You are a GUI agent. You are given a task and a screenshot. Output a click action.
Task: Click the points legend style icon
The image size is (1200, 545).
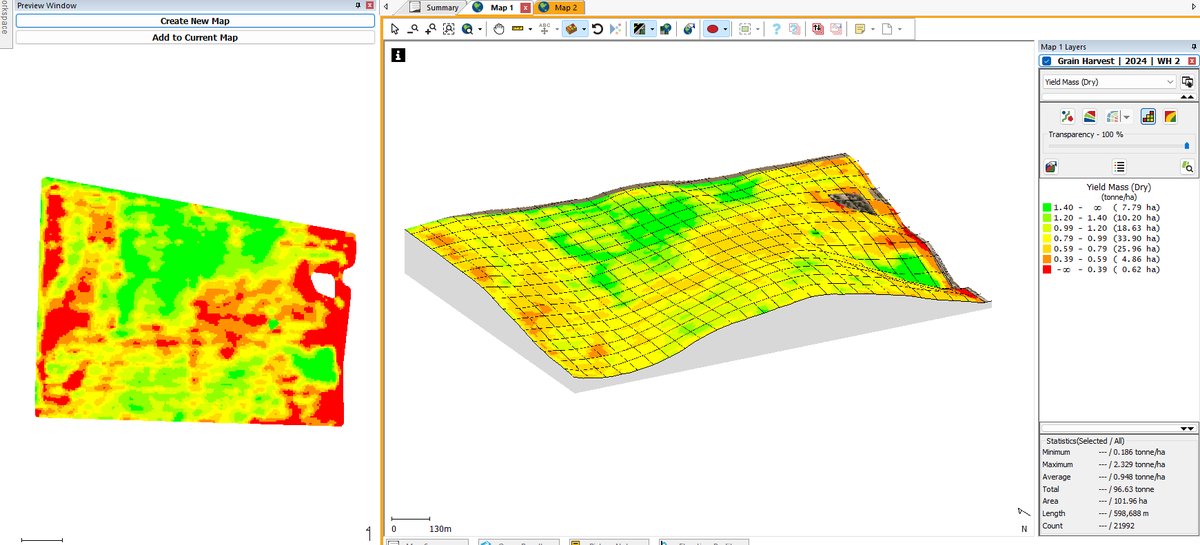coord(1067,116)
